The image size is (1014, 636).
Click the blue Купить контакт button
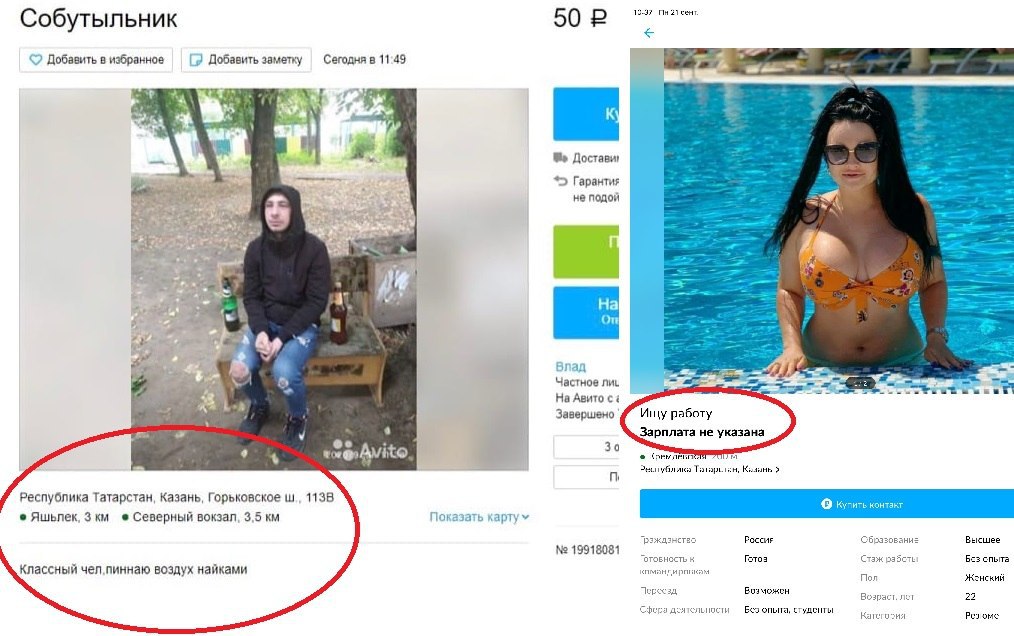coord(827,503)
